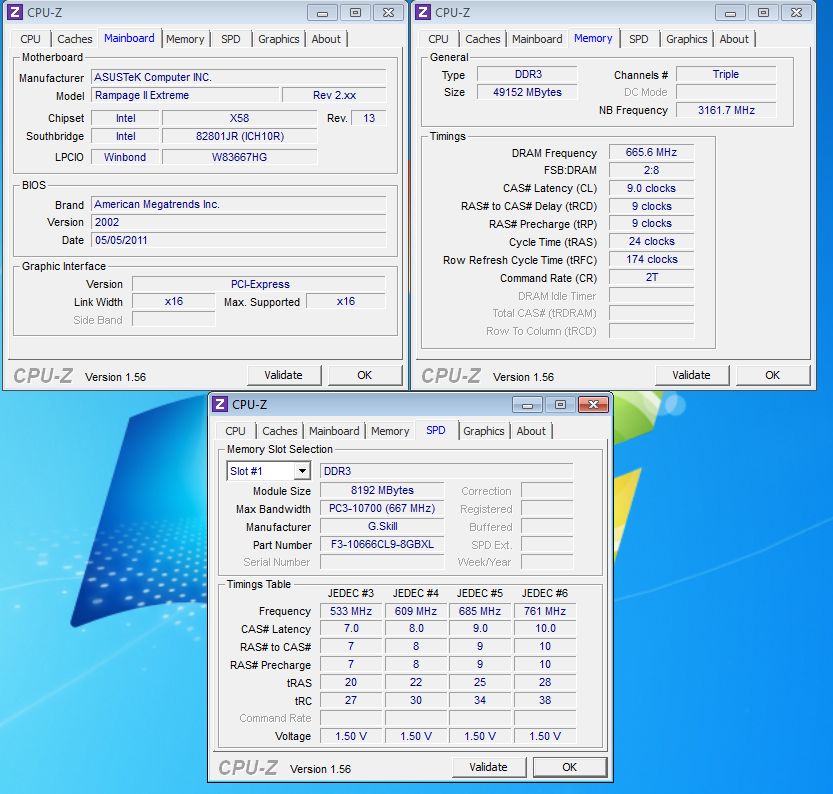833x794 pixels.
Task: Open About tab in the Mainboard window
Action: point(326,39)
